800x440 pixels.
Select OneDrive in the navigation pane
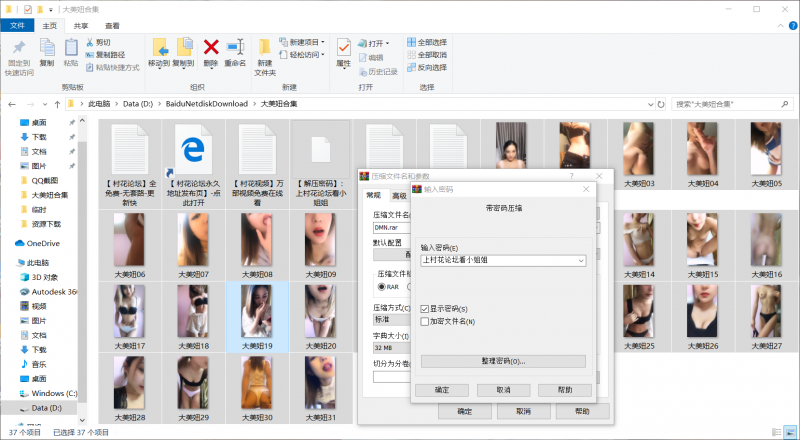pos(43,243)
